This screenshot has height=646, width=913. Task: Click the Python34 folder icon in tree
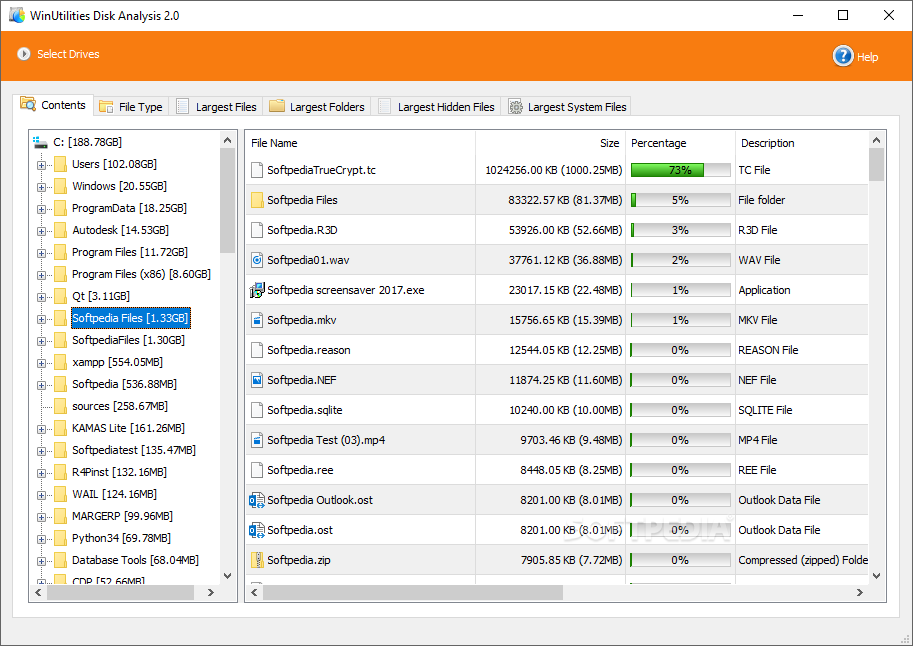[60, 538]
